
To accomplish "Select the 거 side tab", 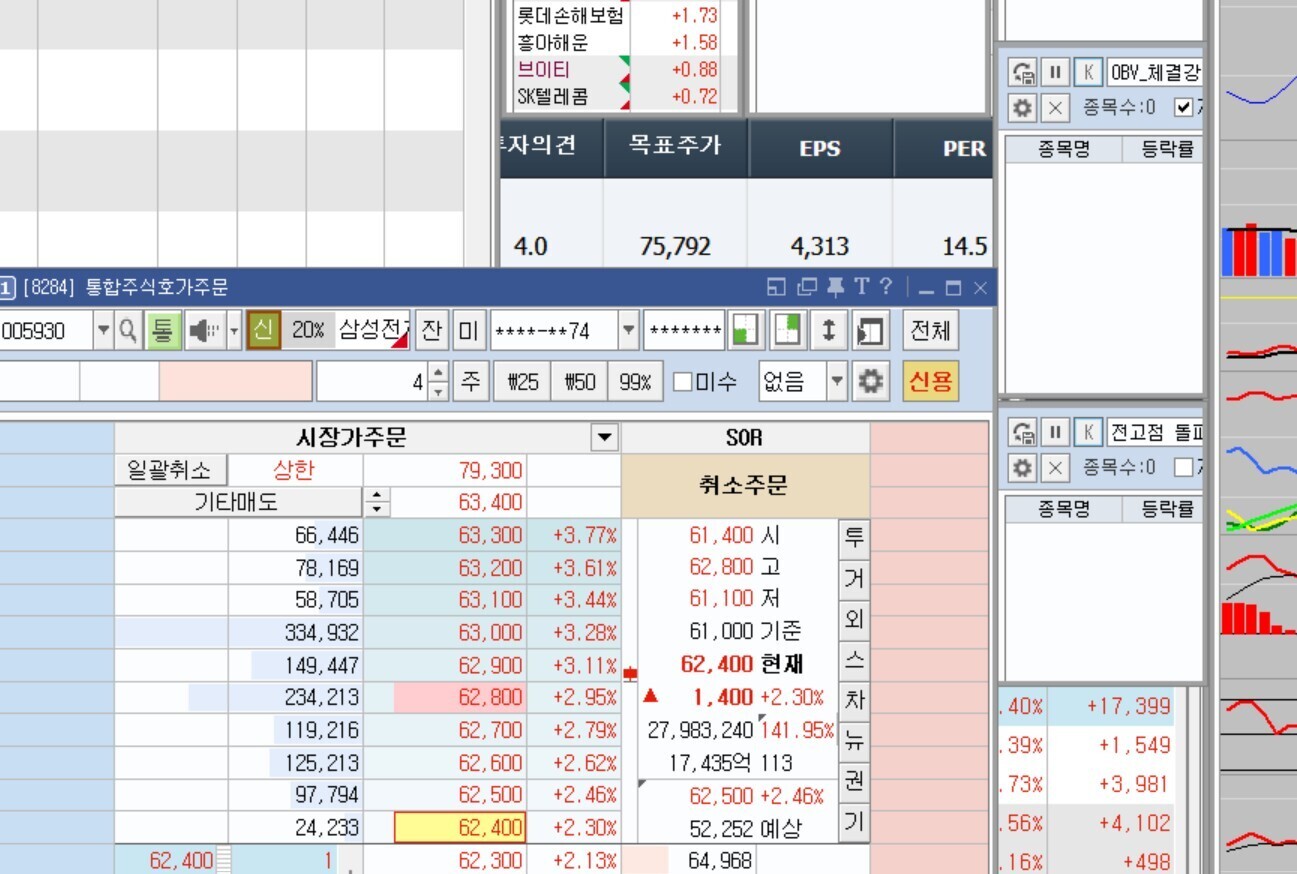I will (x=853, y=579).
